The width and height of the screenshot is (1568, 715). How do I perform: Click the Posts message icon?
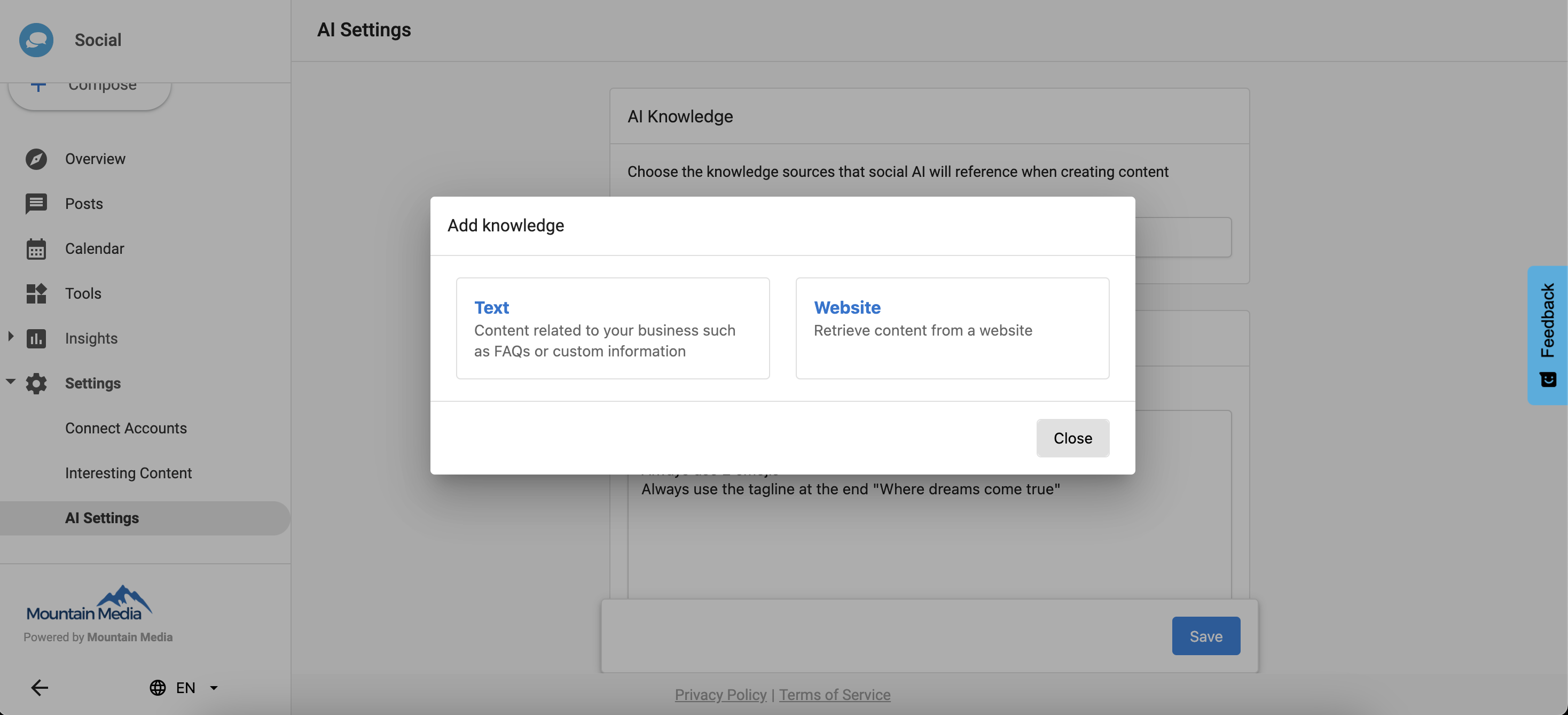36,204
